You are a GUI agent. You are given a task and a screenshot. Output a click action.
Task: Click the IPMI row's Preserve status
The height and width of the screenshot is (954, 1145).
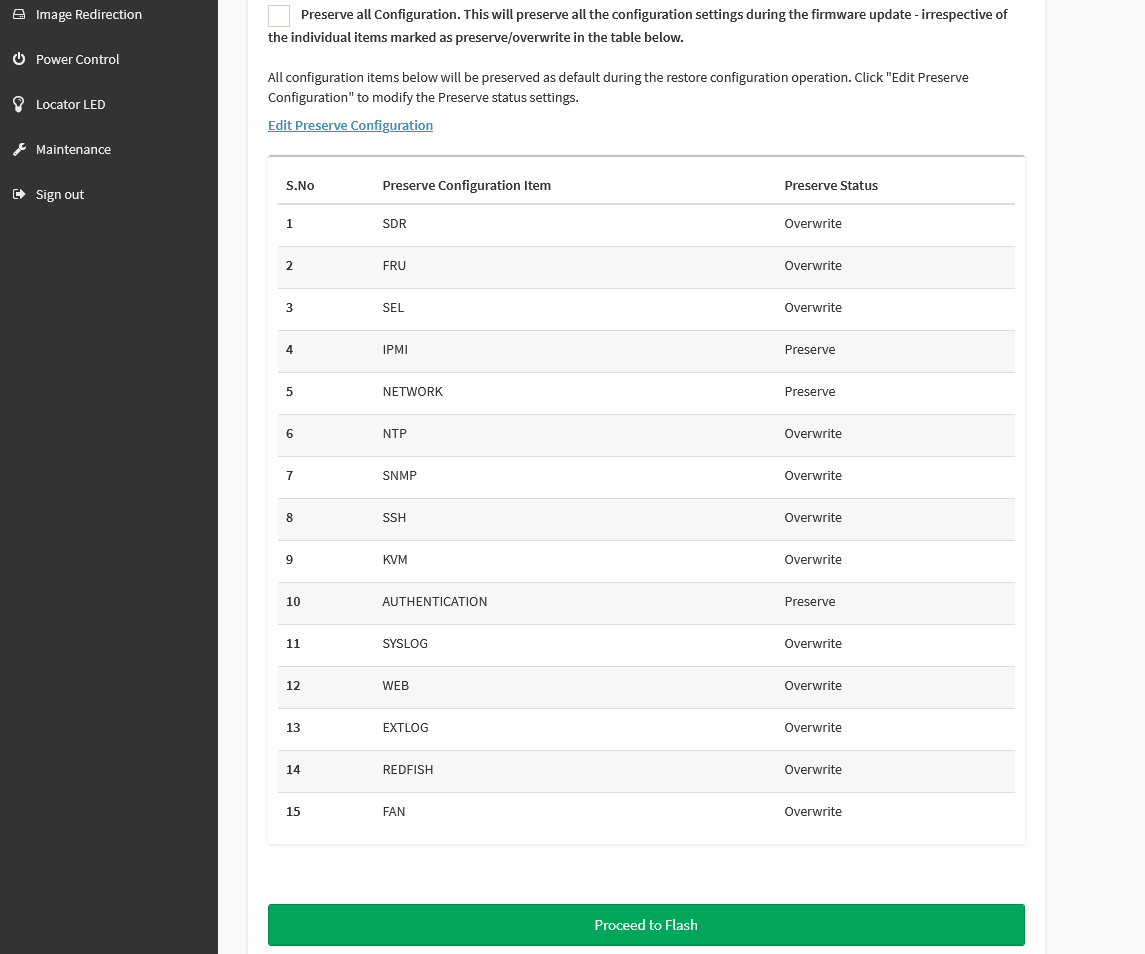[x=809, y=350]
